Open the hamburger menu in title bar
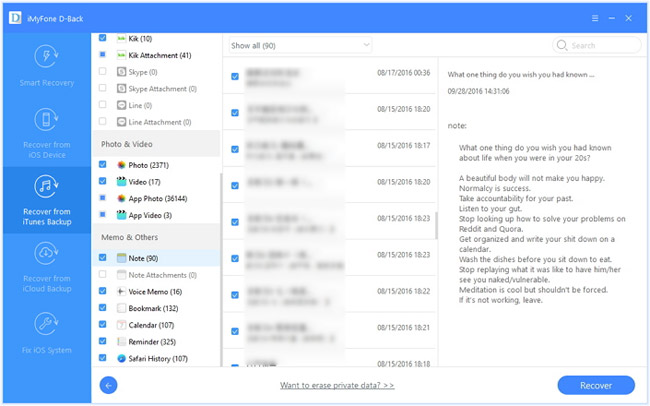This screenshot has height=406, width=650. click(595, 18)
